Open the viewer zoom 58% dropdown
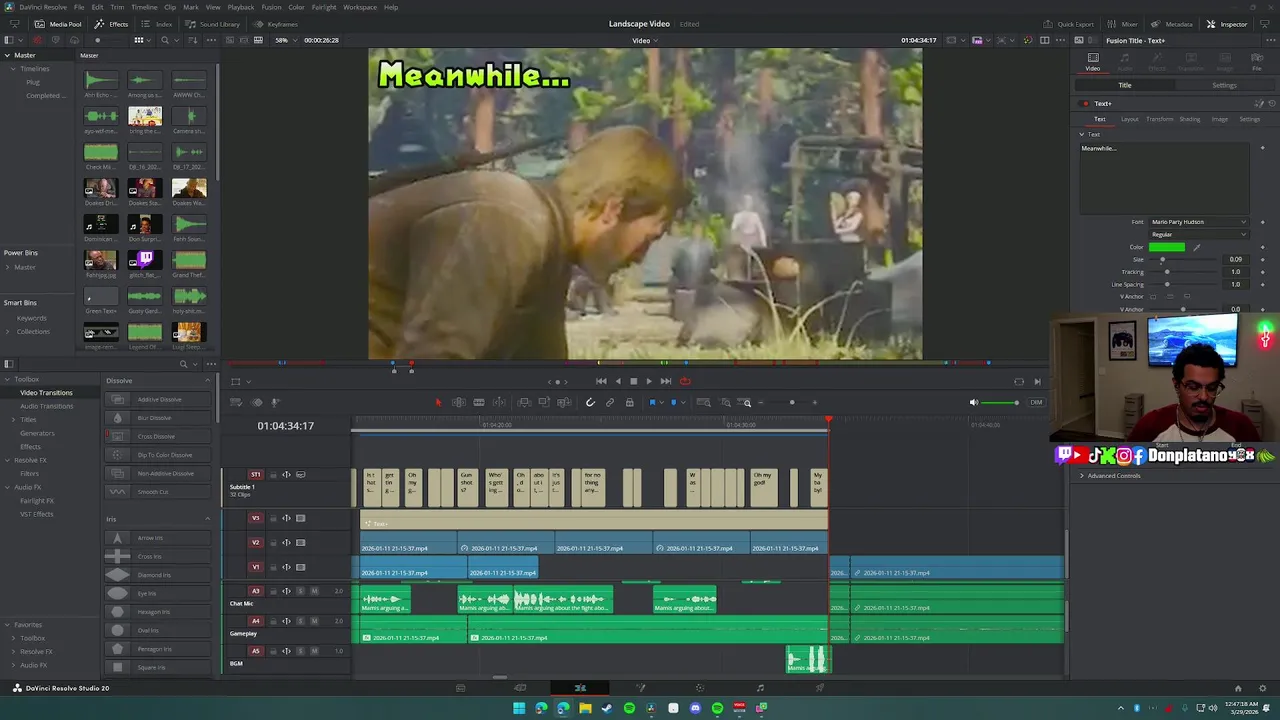The image size is (1280, 720). pyautogui.click(x=285, y=40)
